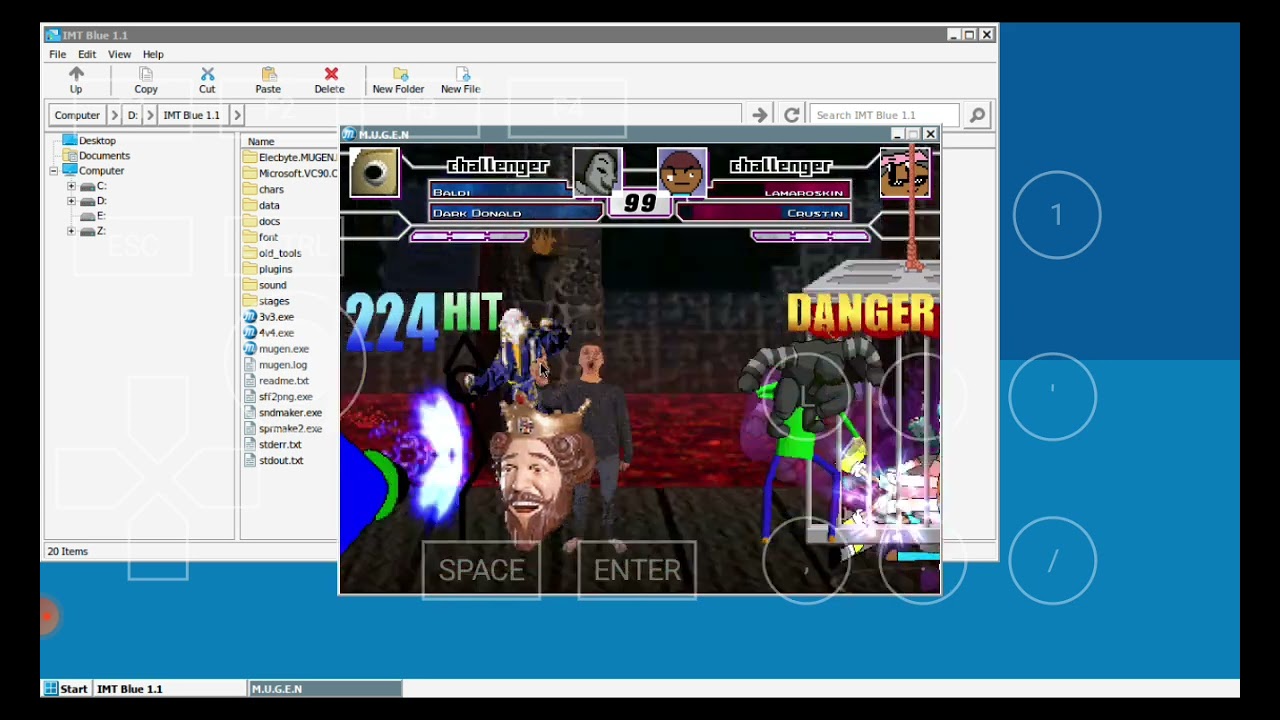Close the M.U.G.E.N game window

coord(930,134)
